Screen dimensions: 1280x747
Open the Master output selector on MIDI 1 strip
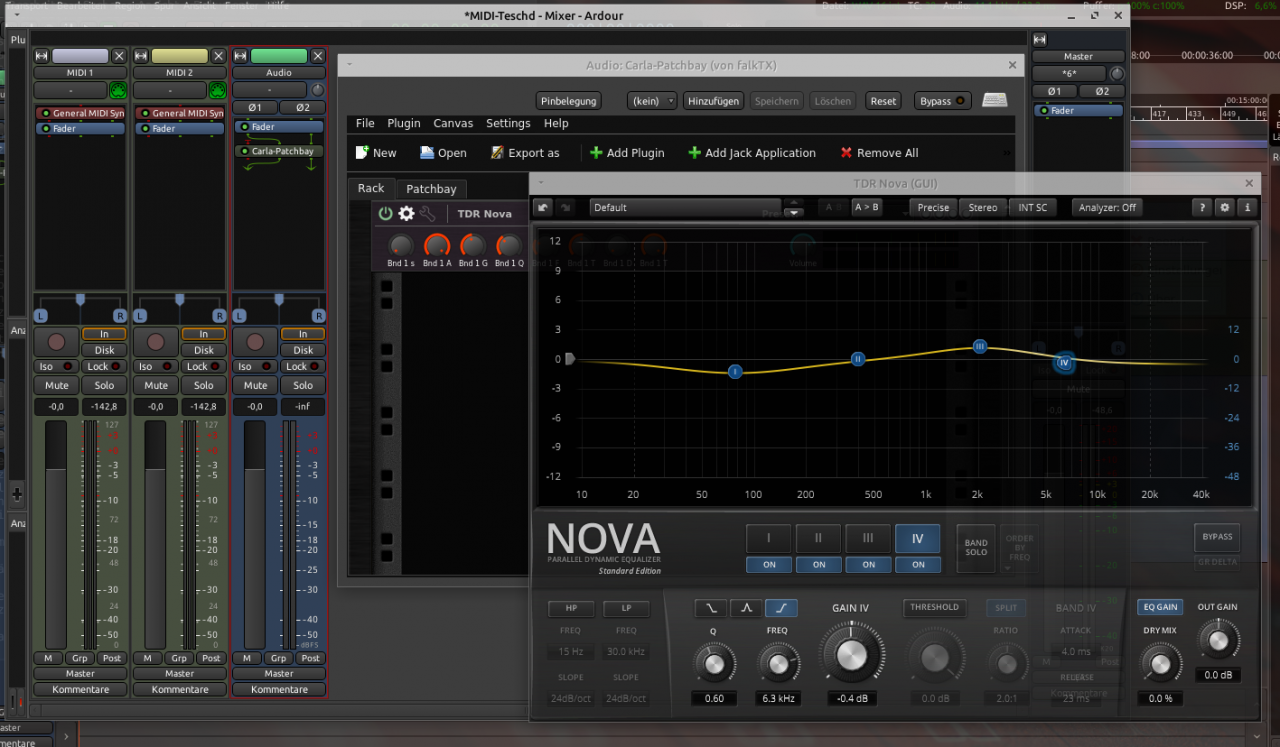tap(80, 673)
